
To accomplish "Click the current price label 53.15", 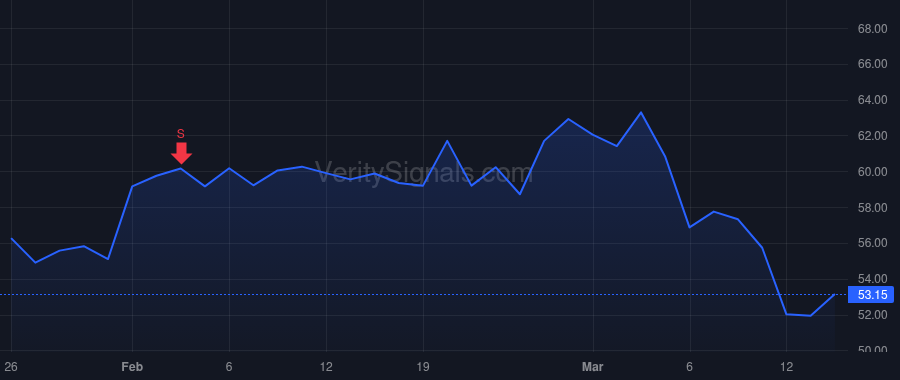I will point(872,295).
